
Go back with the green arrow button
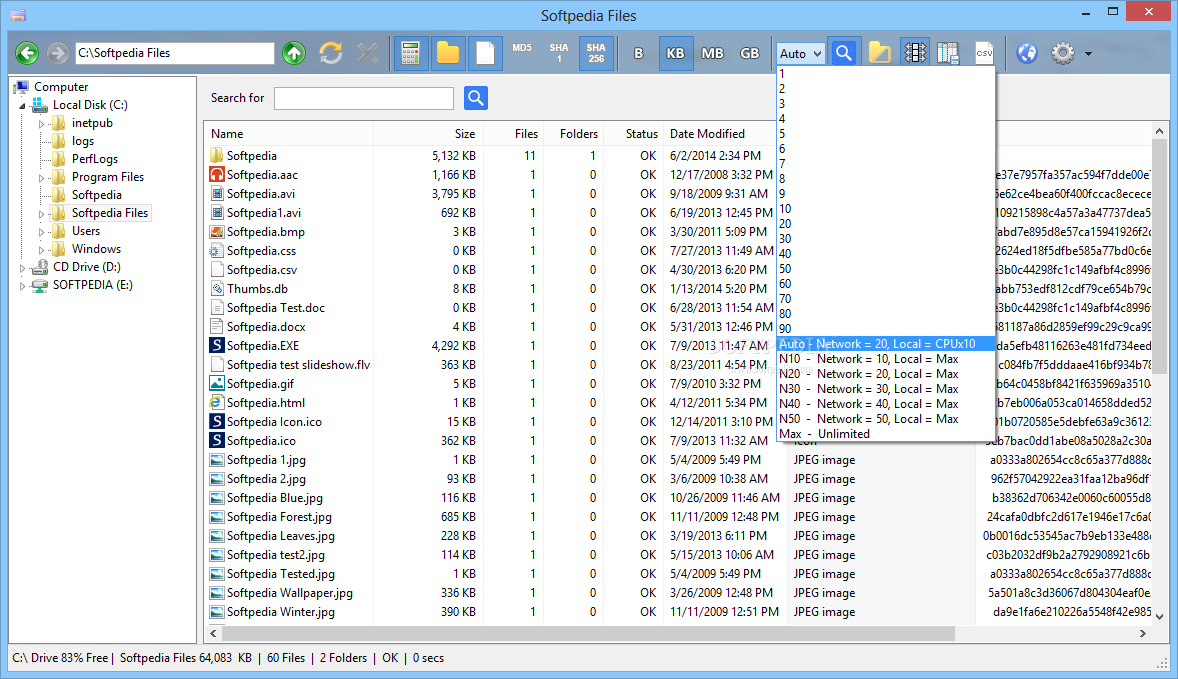28,53
